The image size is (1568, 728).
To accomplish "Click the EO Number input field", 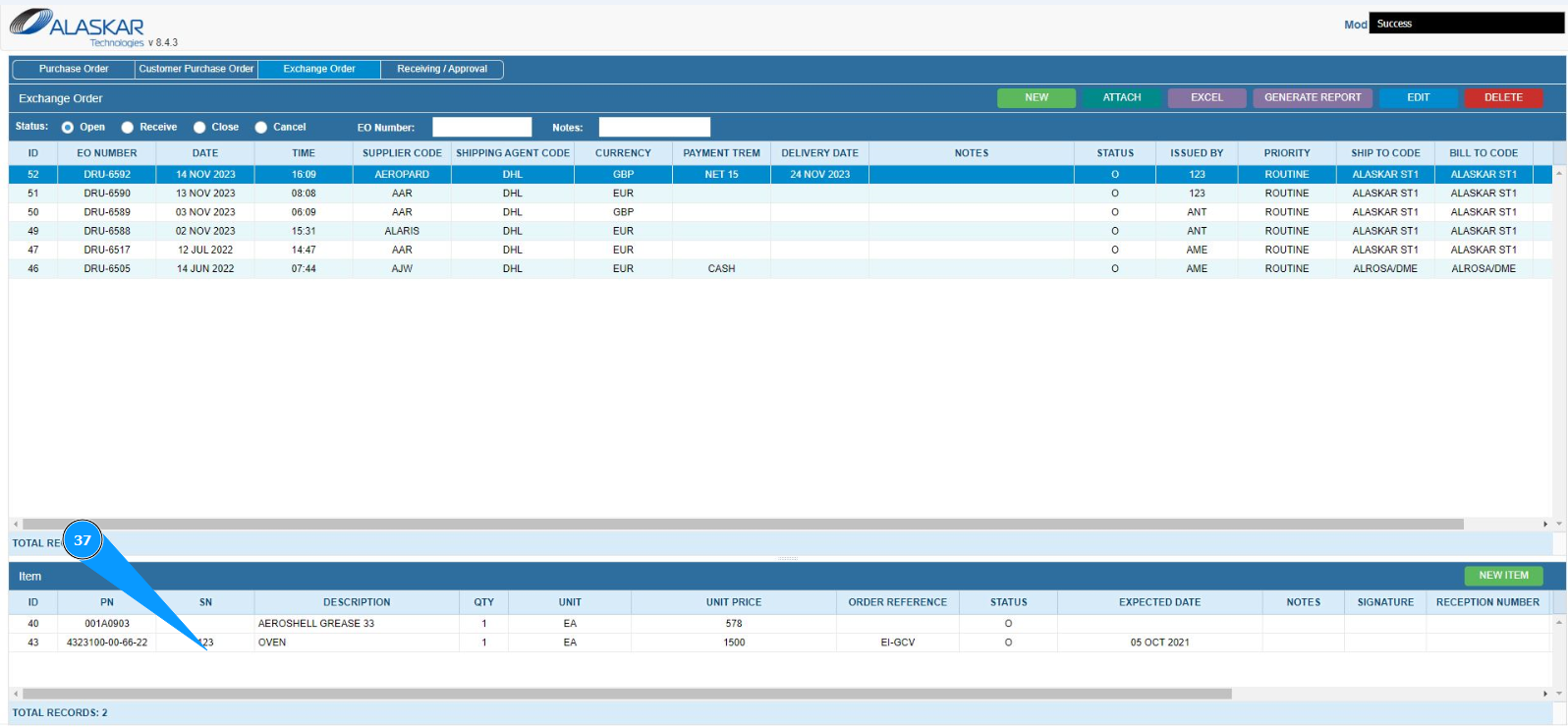I will 481,128.
